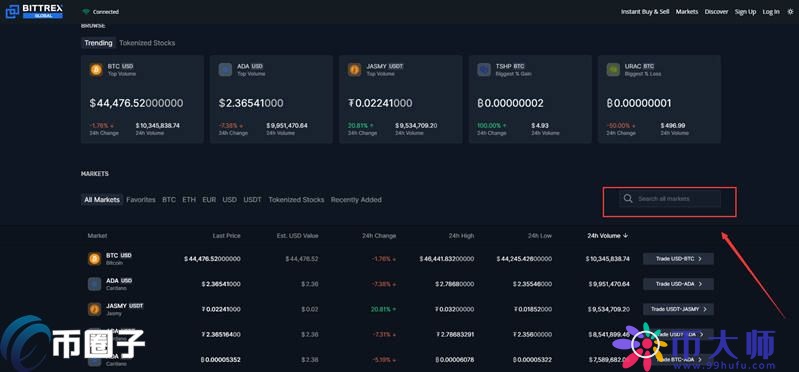Toggle the theme sun icon

[790, 12]
